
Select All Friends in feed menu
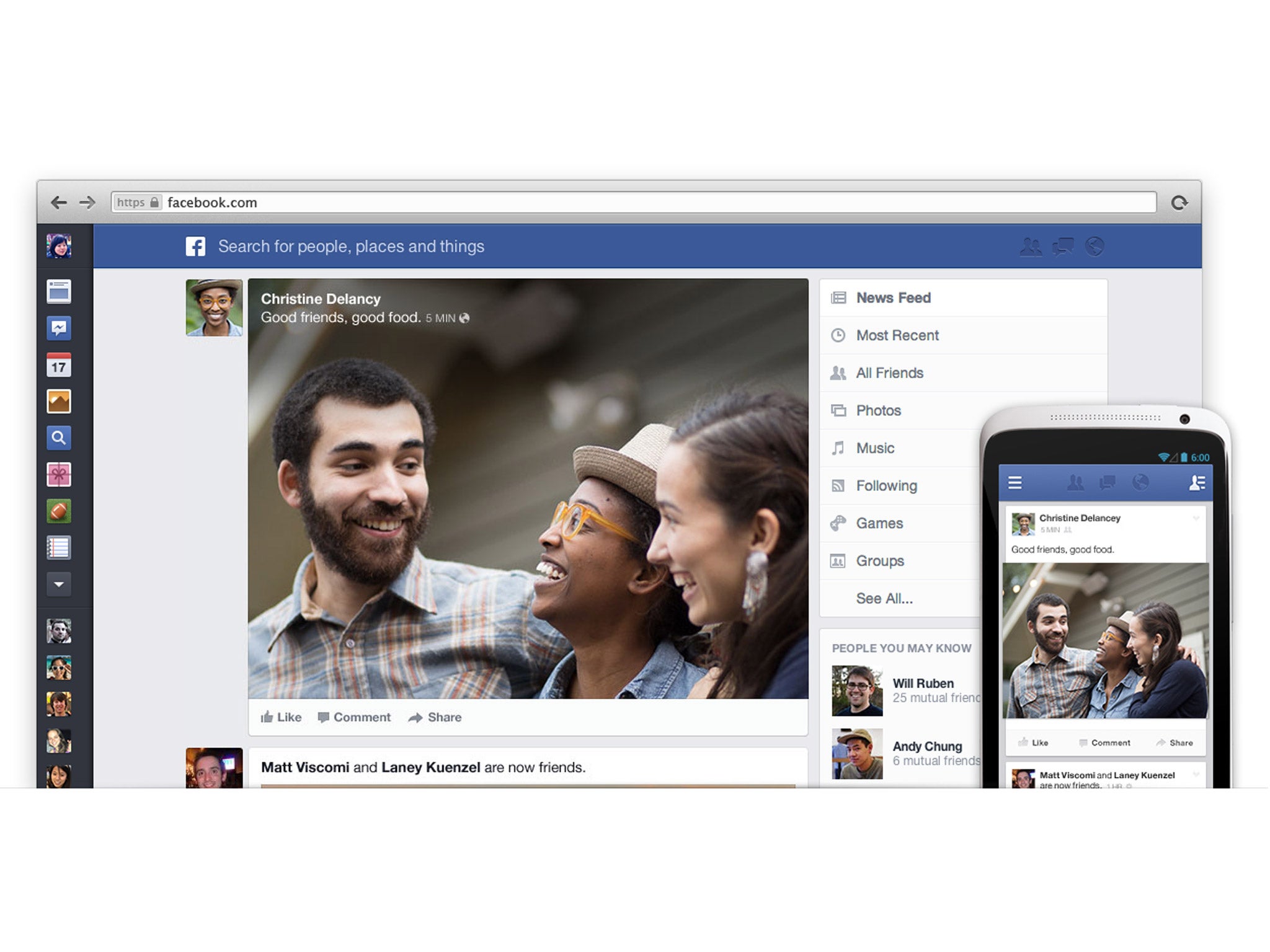pyautogui.click(x=889, y=373)
